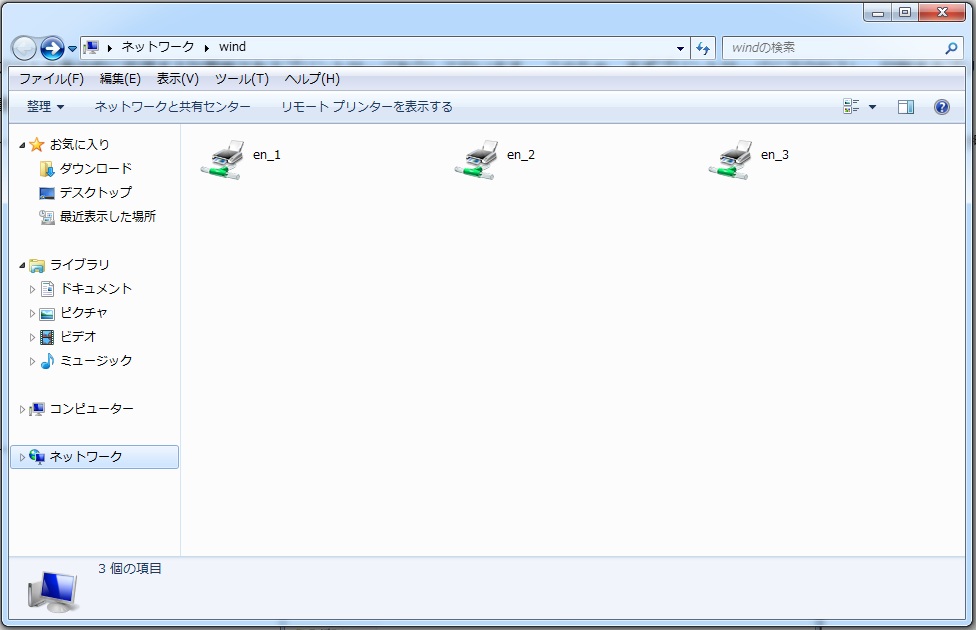Screen dimensions: 976x630
Task: Select the ピクチャ library
Action: (83, 313)
